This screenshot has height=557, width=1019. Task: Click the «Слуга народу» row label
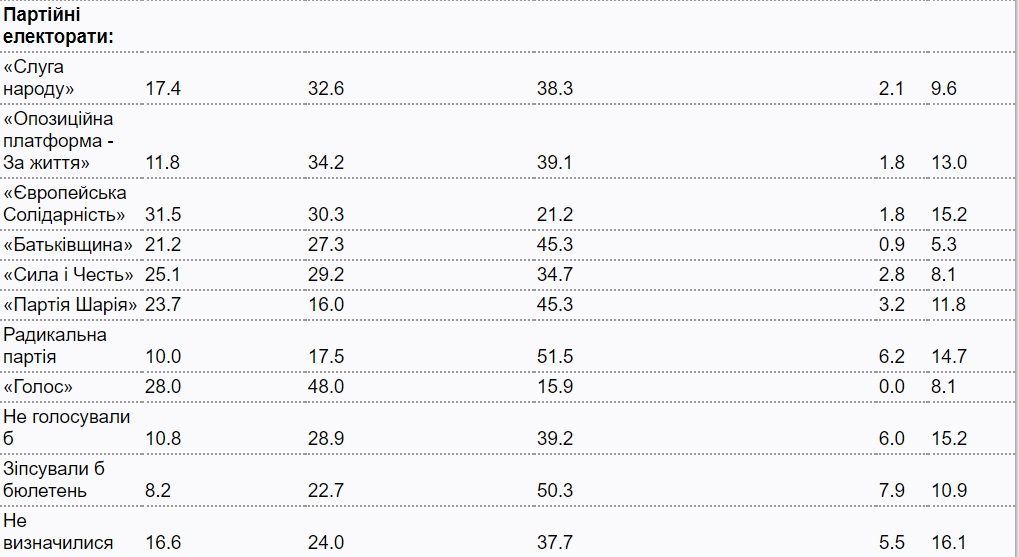tap(40, 77)
